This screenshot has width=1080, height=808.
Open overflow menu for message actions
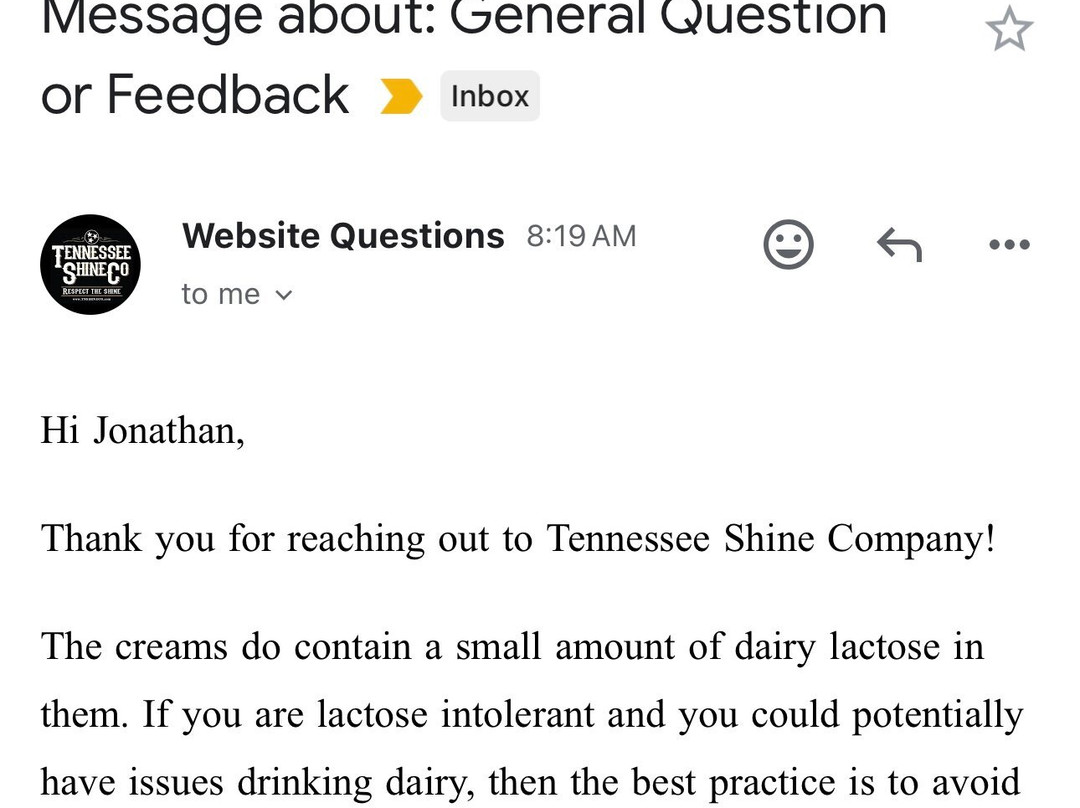(x=1009, y=243)
